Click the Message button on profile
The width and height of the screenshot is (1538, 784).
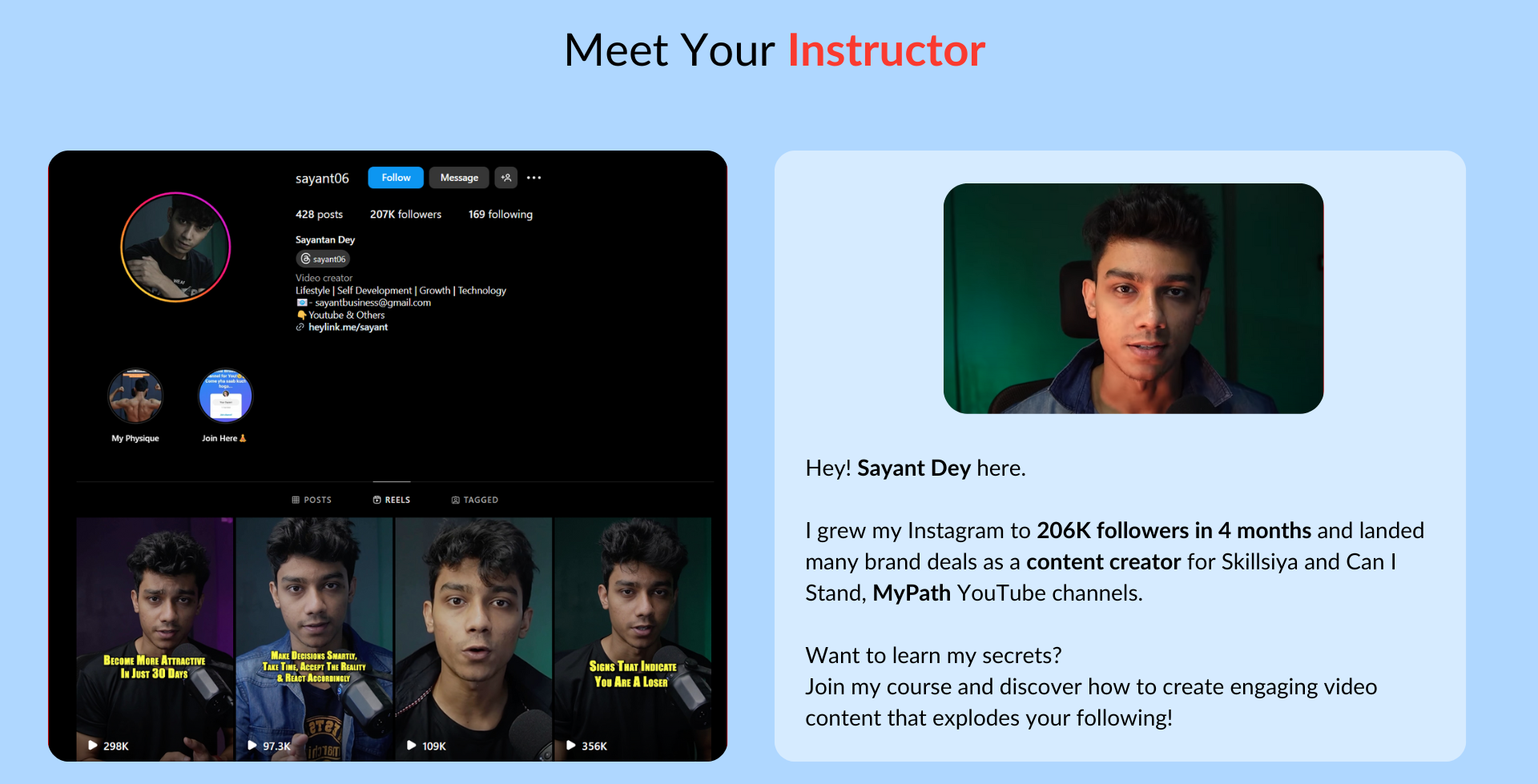(x=459, y=178)
